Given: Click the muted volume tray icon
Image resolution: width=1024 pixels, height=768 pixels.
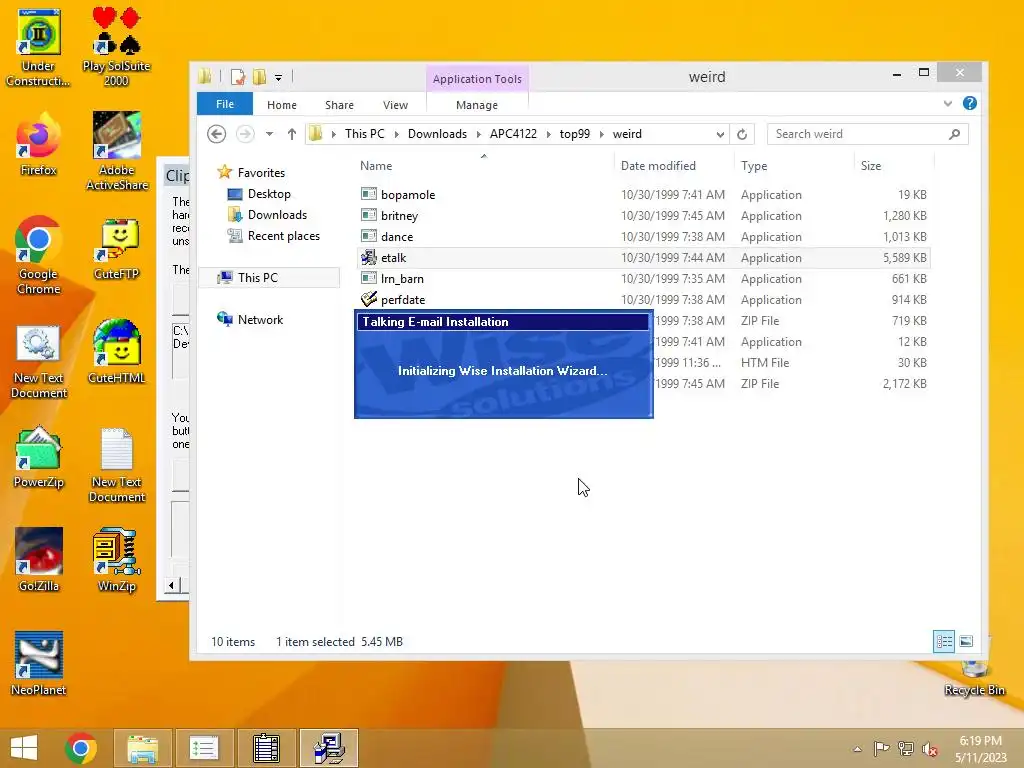Looking at the screenshot, I should click(930, 749).
